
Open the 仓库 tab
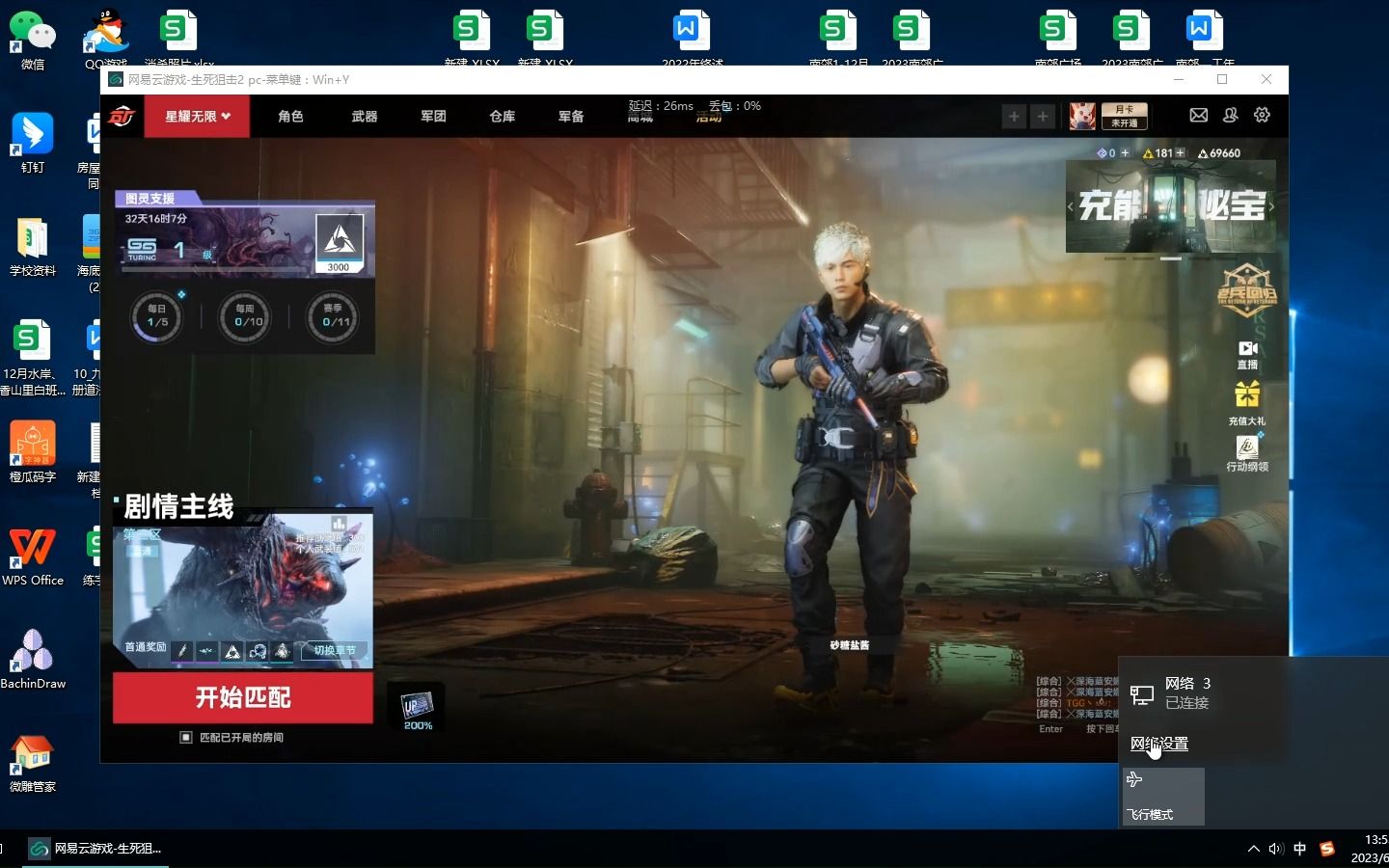[503, 117]
